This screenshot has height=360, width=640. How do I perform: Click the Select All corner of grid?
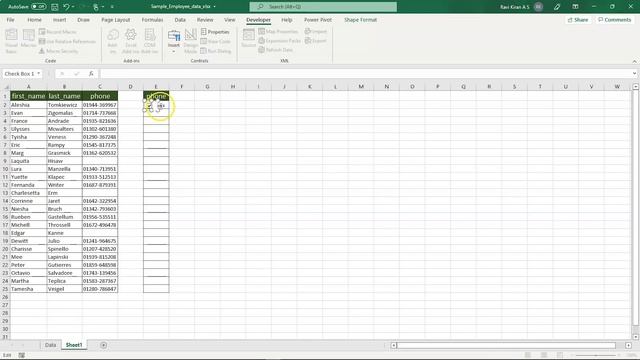[6, 87]
